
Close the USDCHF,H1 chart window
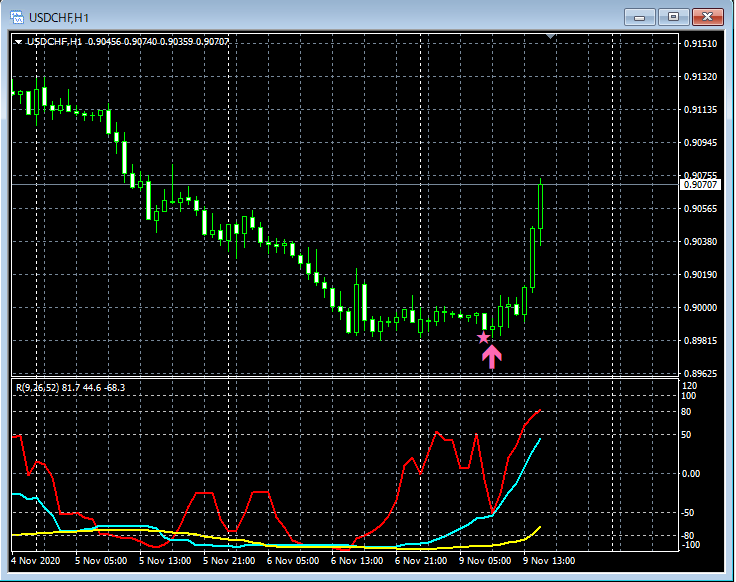pyautogui.click(x=707, y=17)
